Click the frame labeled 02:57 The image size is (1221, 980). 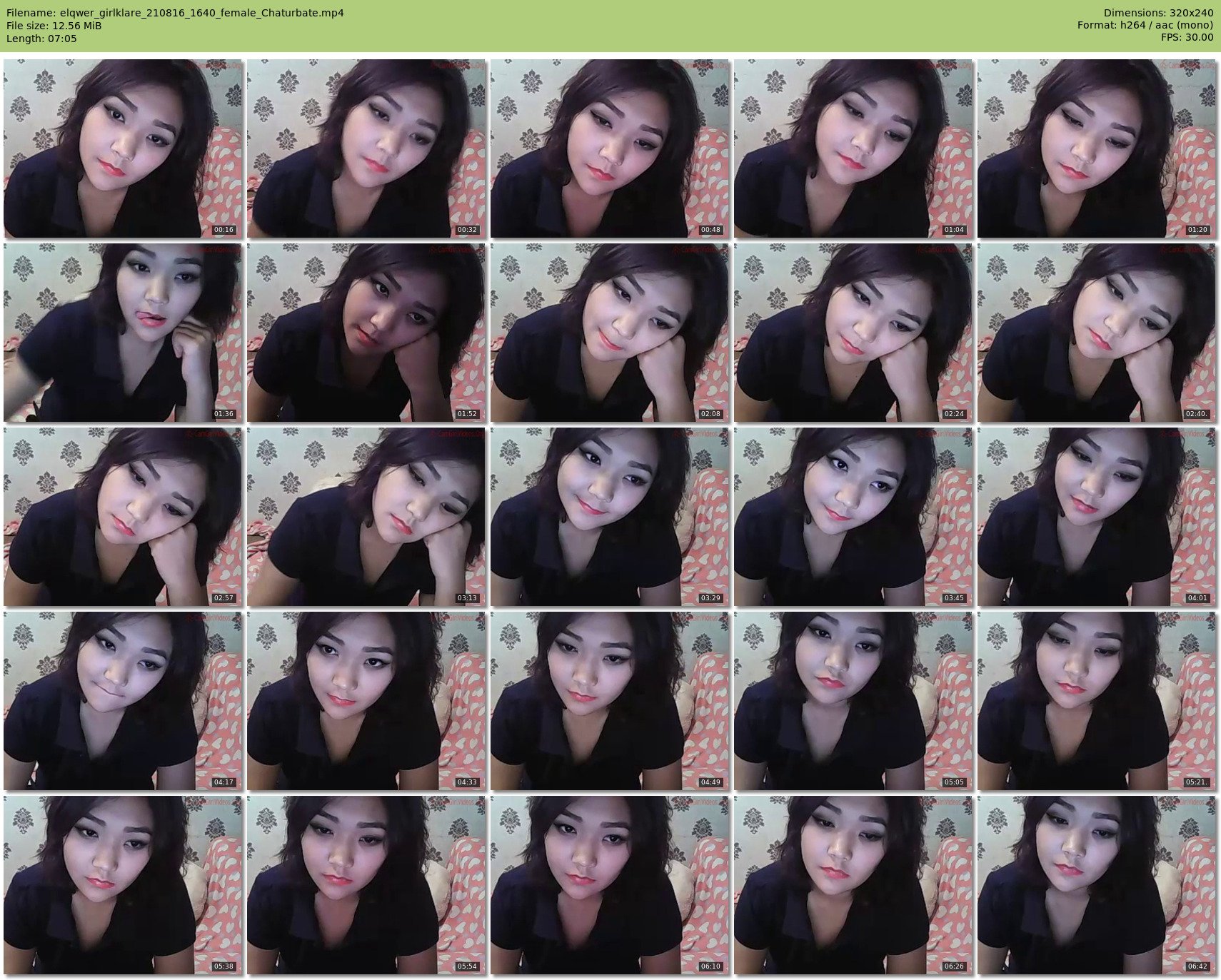123,517
